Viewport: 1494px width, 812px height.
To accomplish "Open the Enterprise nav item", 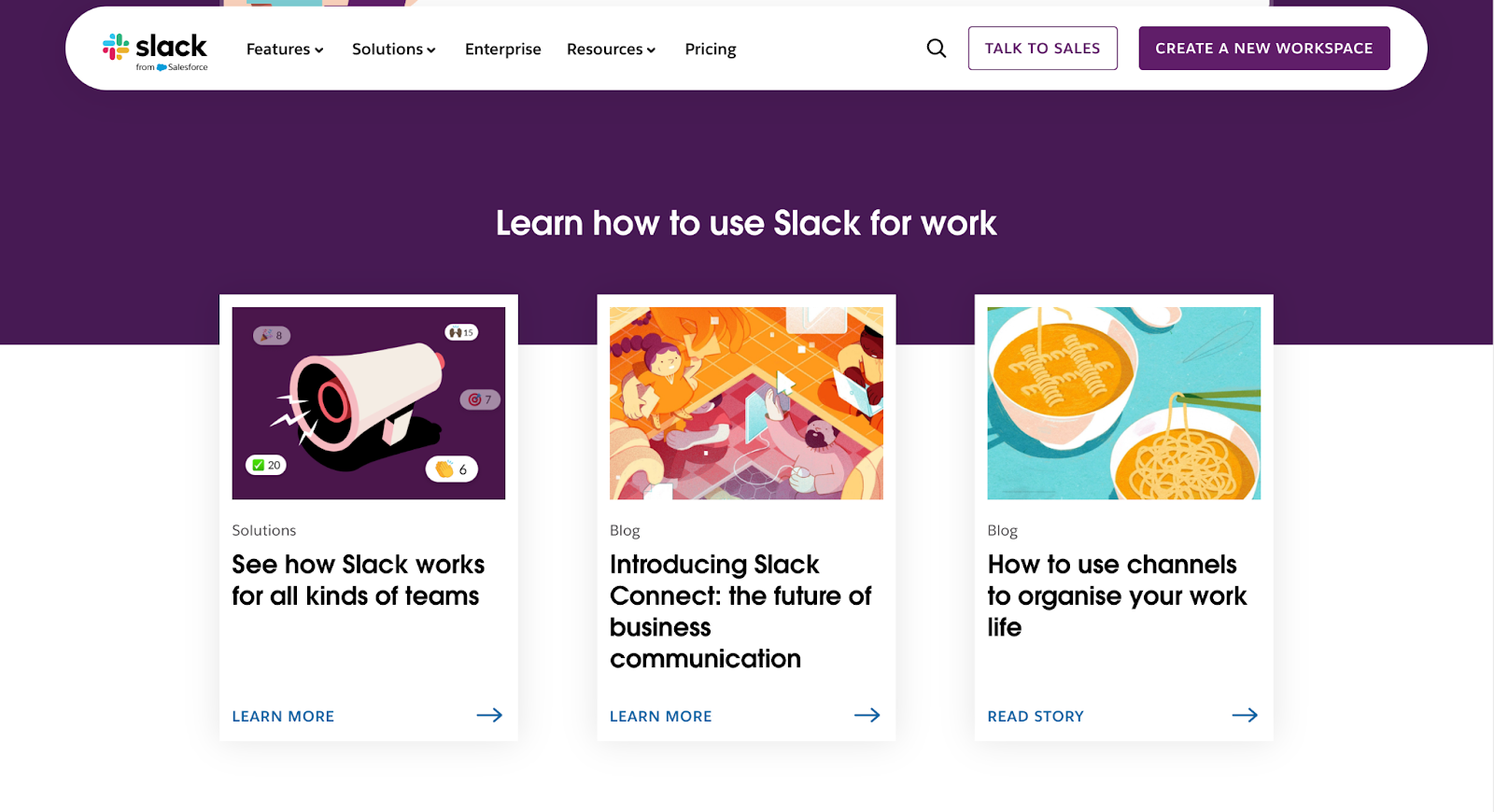I will [x=503, y=49].
